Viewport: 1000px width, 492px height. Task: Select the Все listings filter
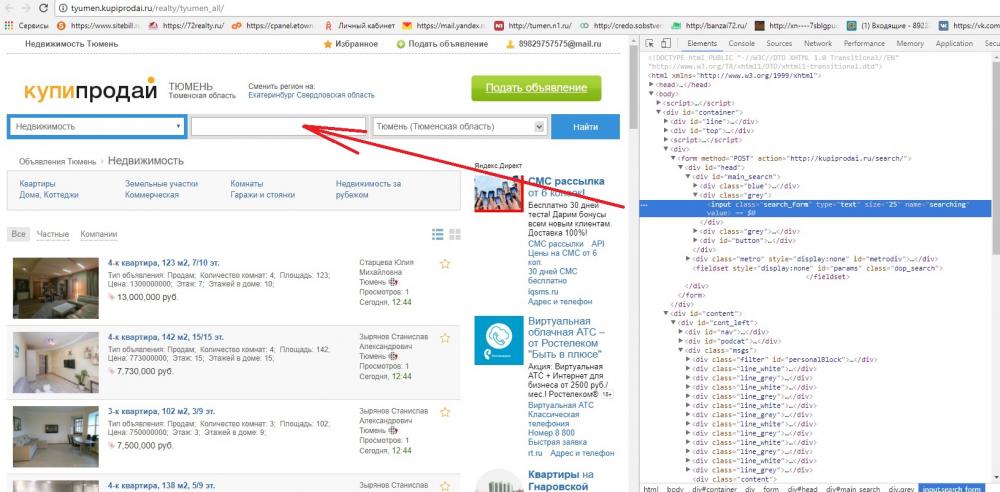click(18, 234)
